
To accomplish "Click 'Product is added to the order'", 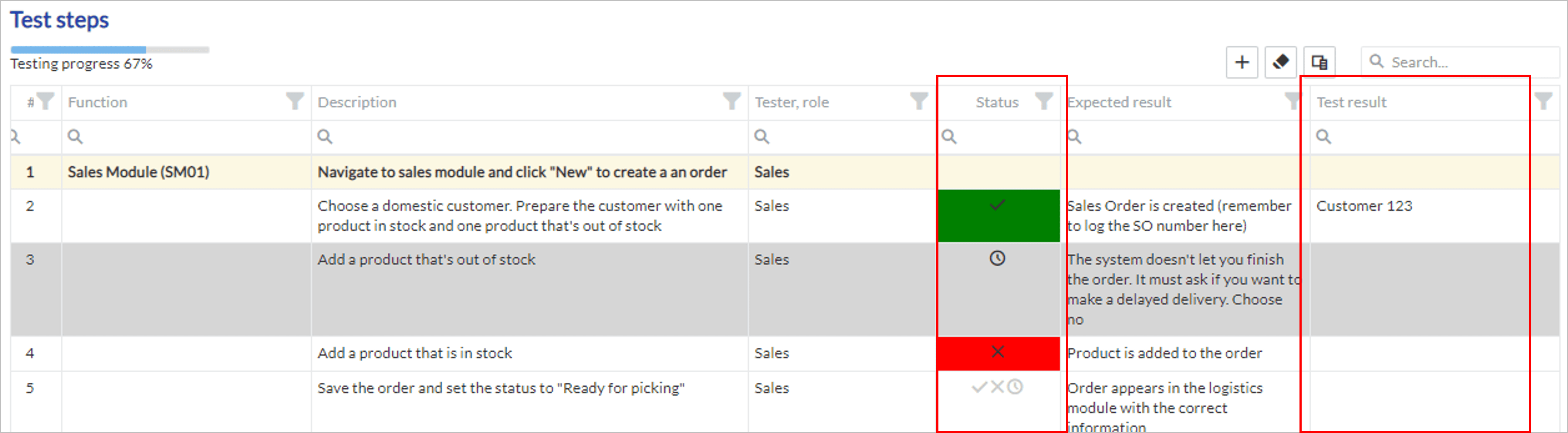I will (1185, 353).
